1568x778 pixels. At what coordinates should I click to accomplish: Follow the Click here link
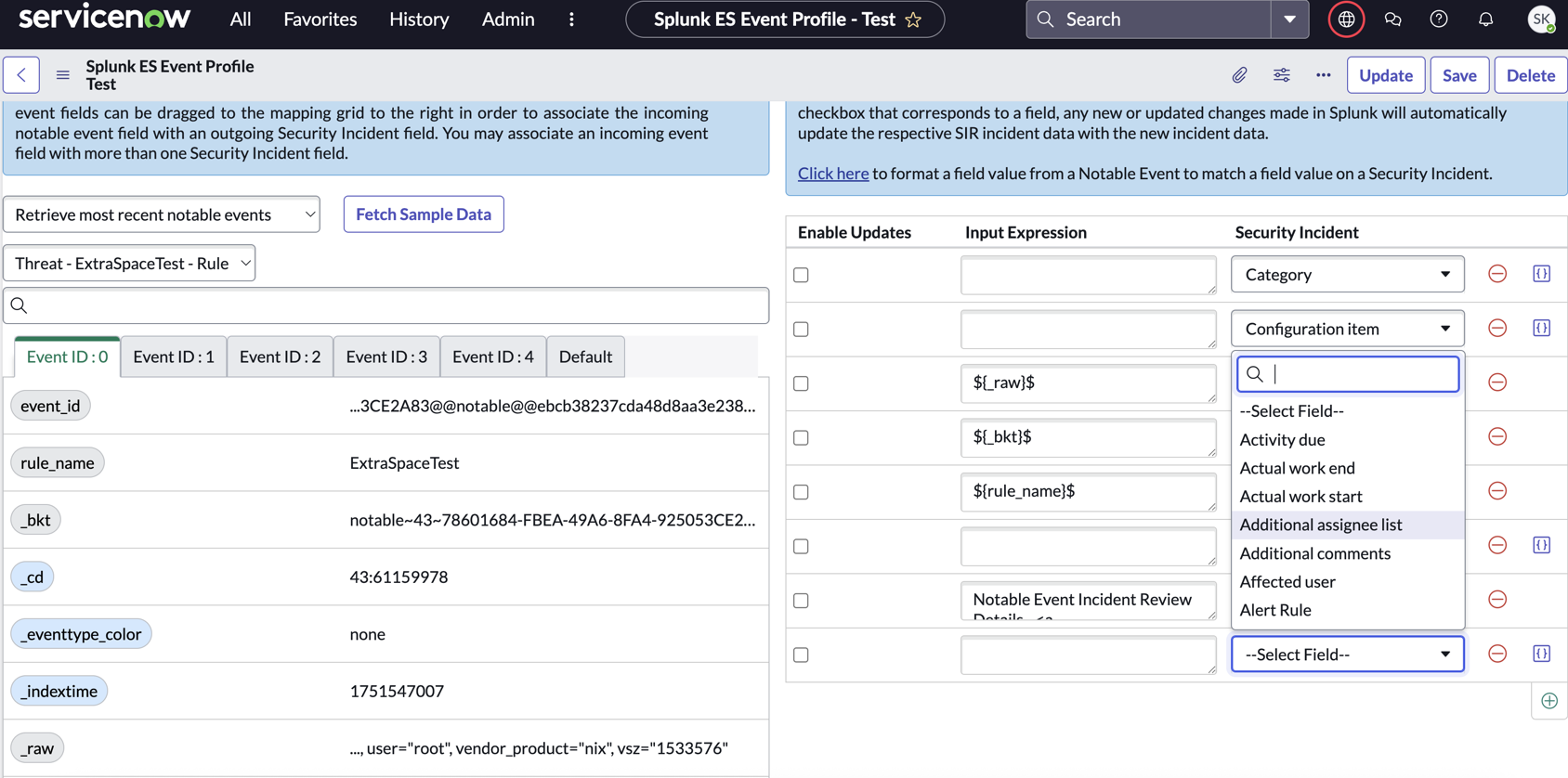point(833,174)
